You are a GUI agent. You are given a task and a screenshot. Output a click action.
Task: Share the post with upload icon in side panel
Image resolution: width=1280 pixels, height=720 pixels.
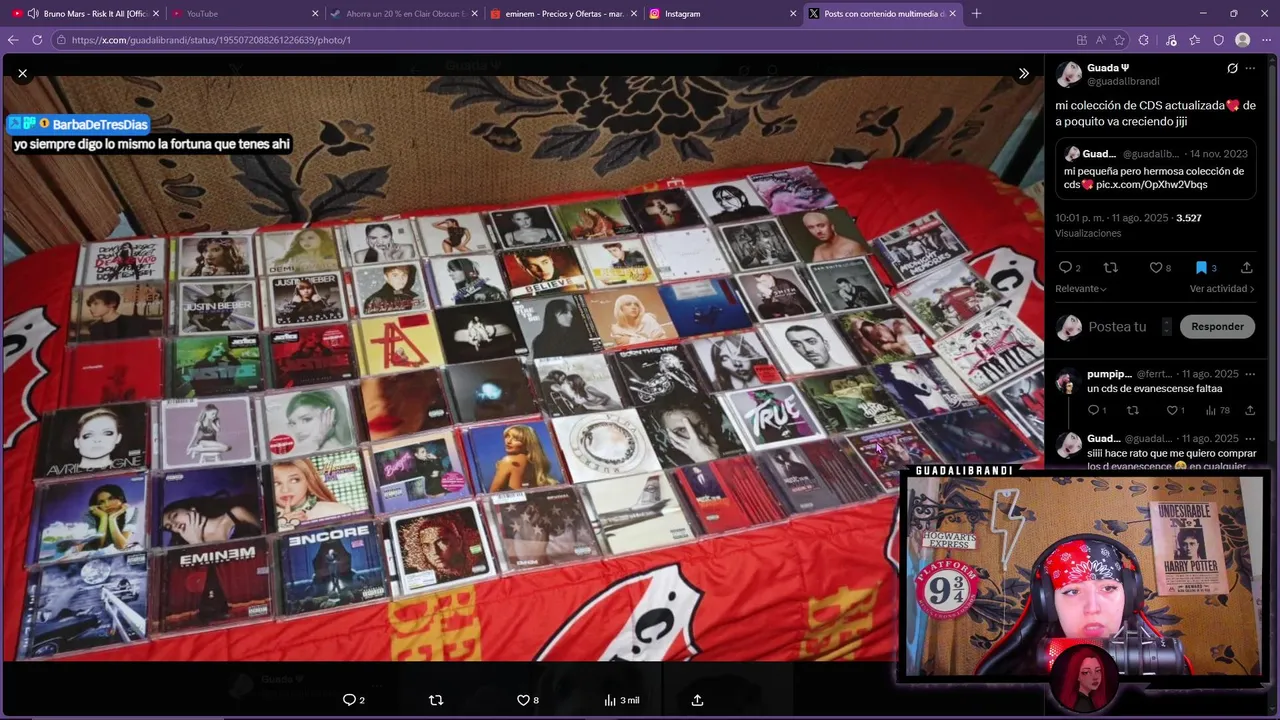[x=1246, y=267]
